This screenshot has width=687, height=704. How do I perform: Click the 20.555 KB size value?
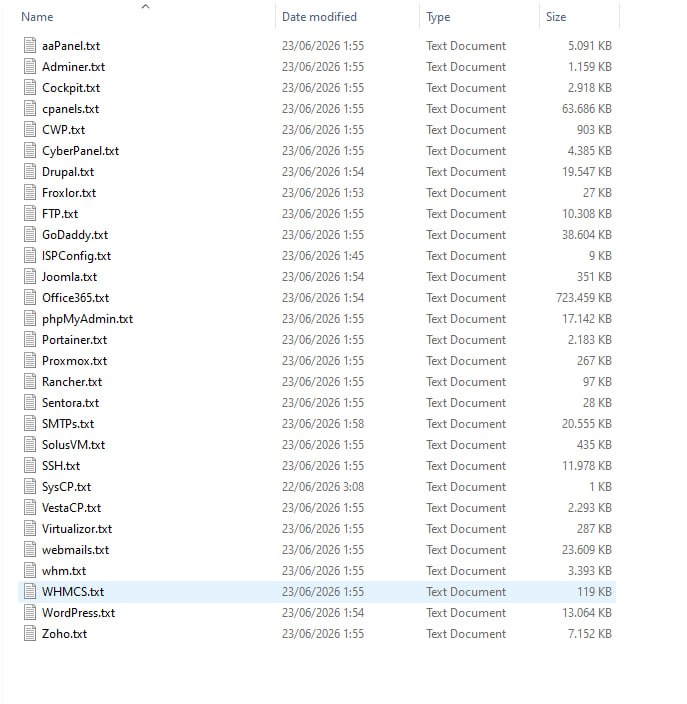(587, 423)
